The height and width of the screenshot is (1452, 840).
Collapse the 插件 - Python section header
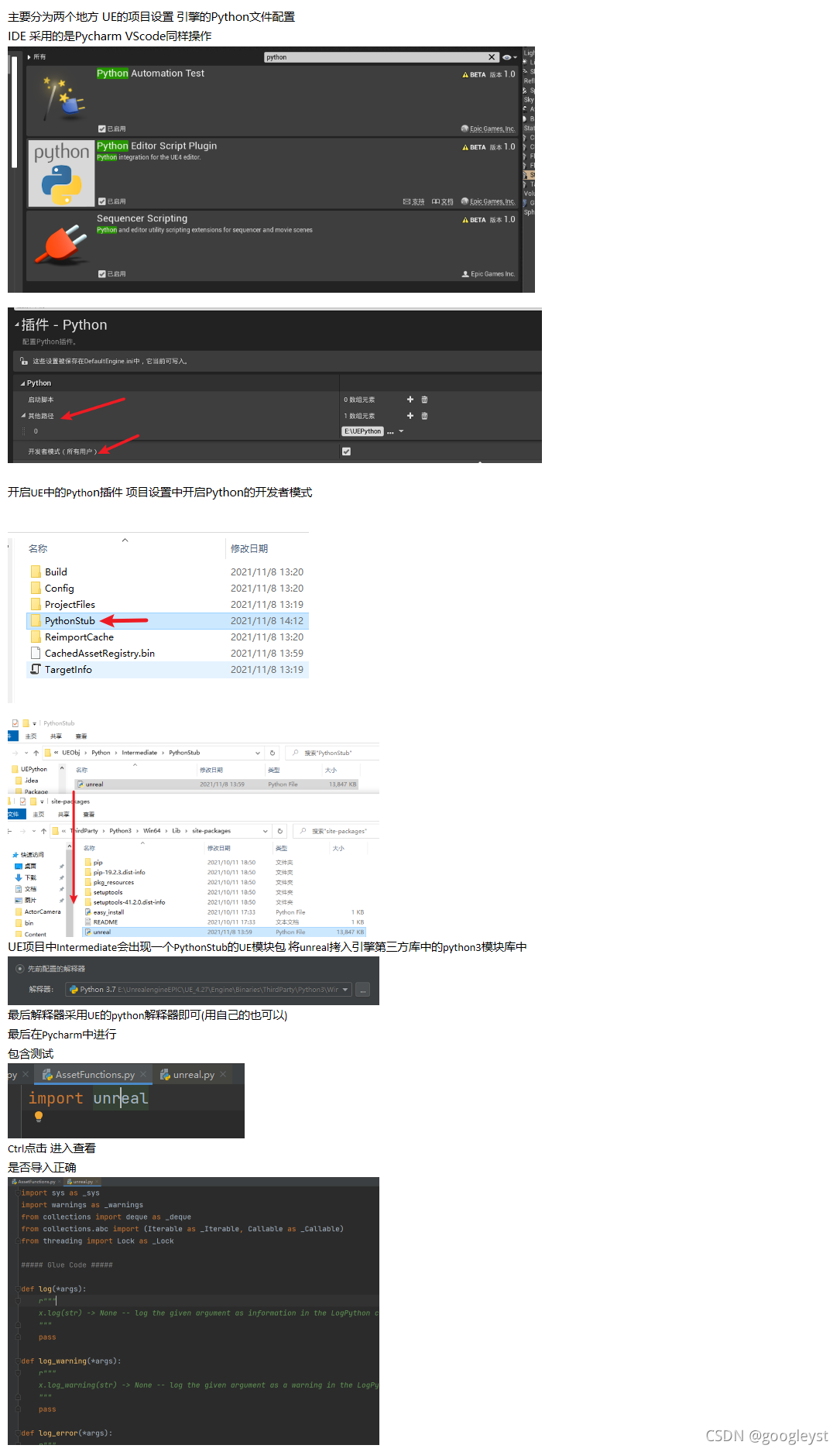pos(17,325)
